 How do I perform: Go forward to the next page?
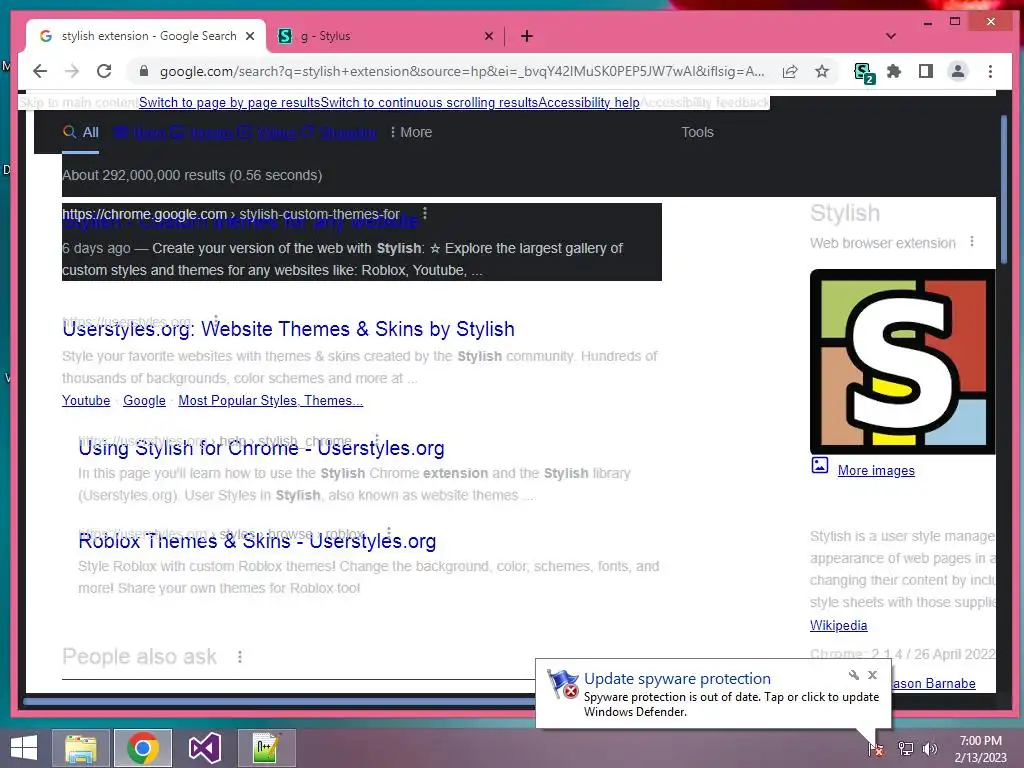click(72, 71)
